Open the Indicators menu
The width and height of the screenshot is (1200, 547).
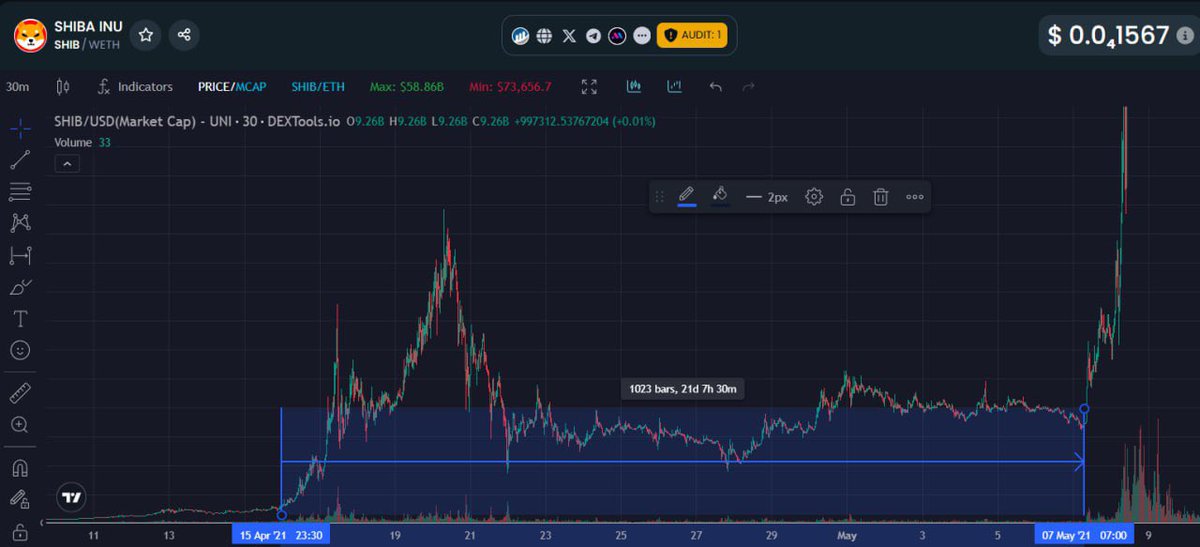pyautogui.click(x=135, y=87)
